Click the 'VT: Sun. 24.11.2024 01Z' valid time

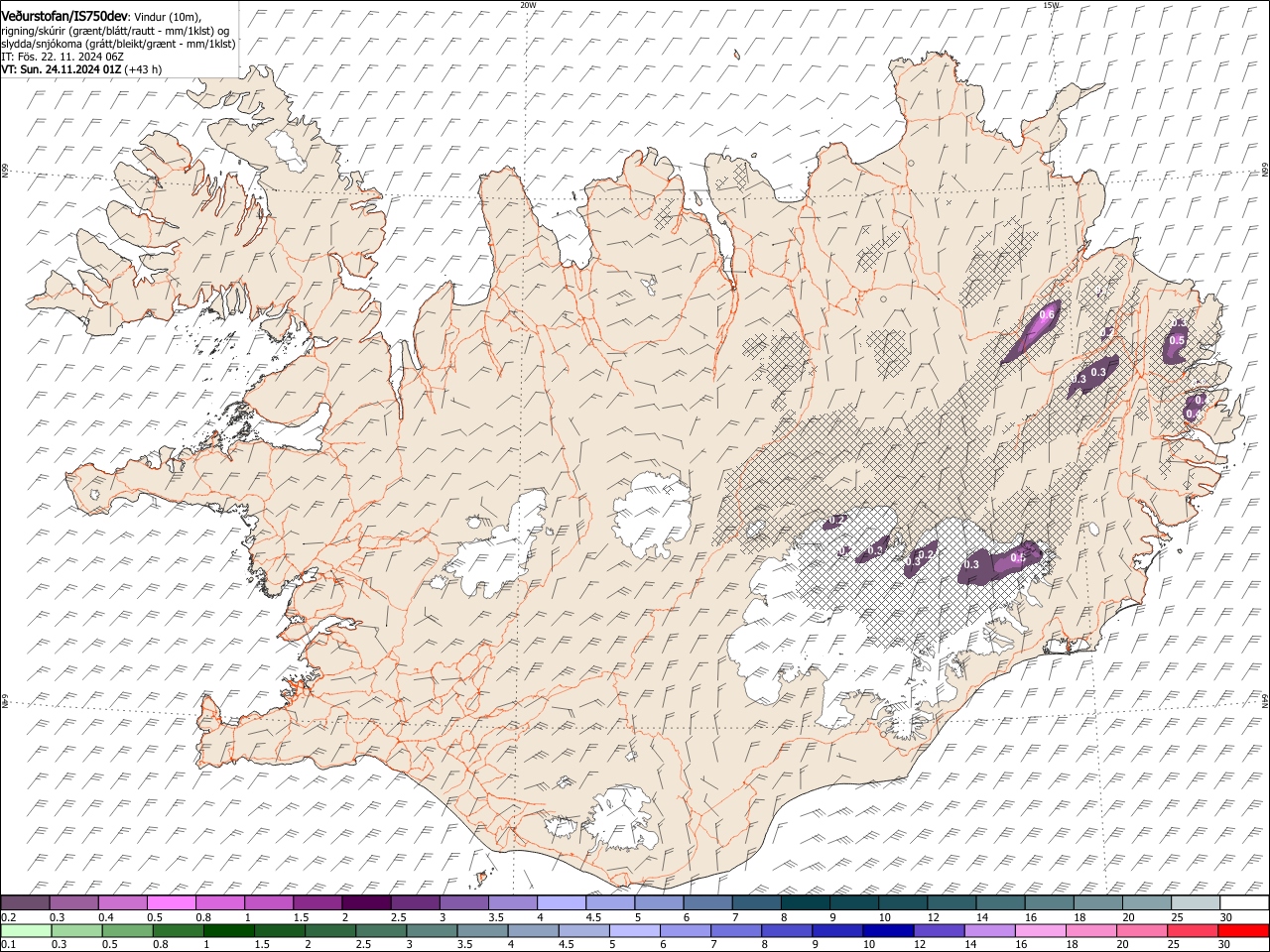point(62,69)
